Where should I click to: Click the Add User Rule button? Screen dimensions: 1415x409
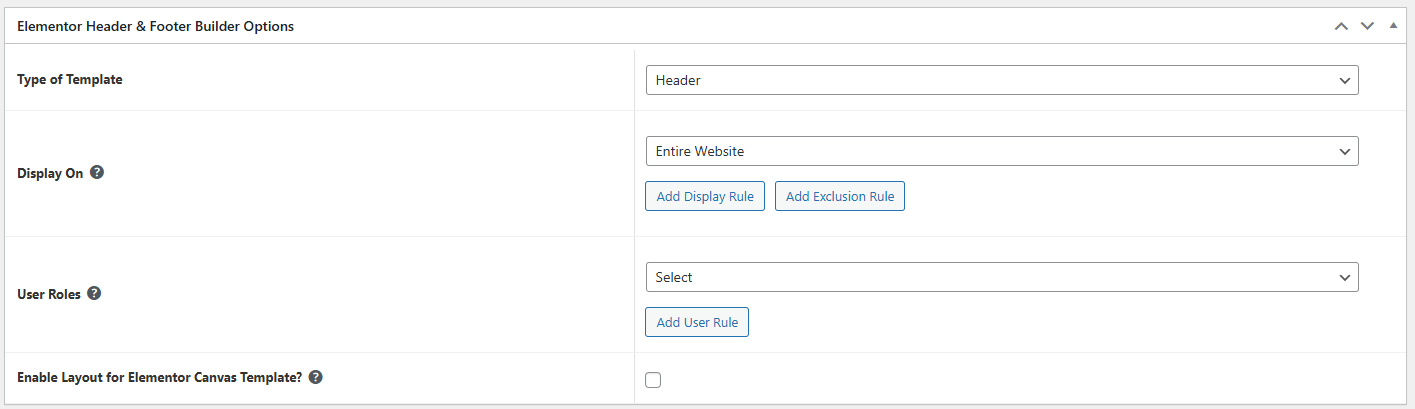697,323
